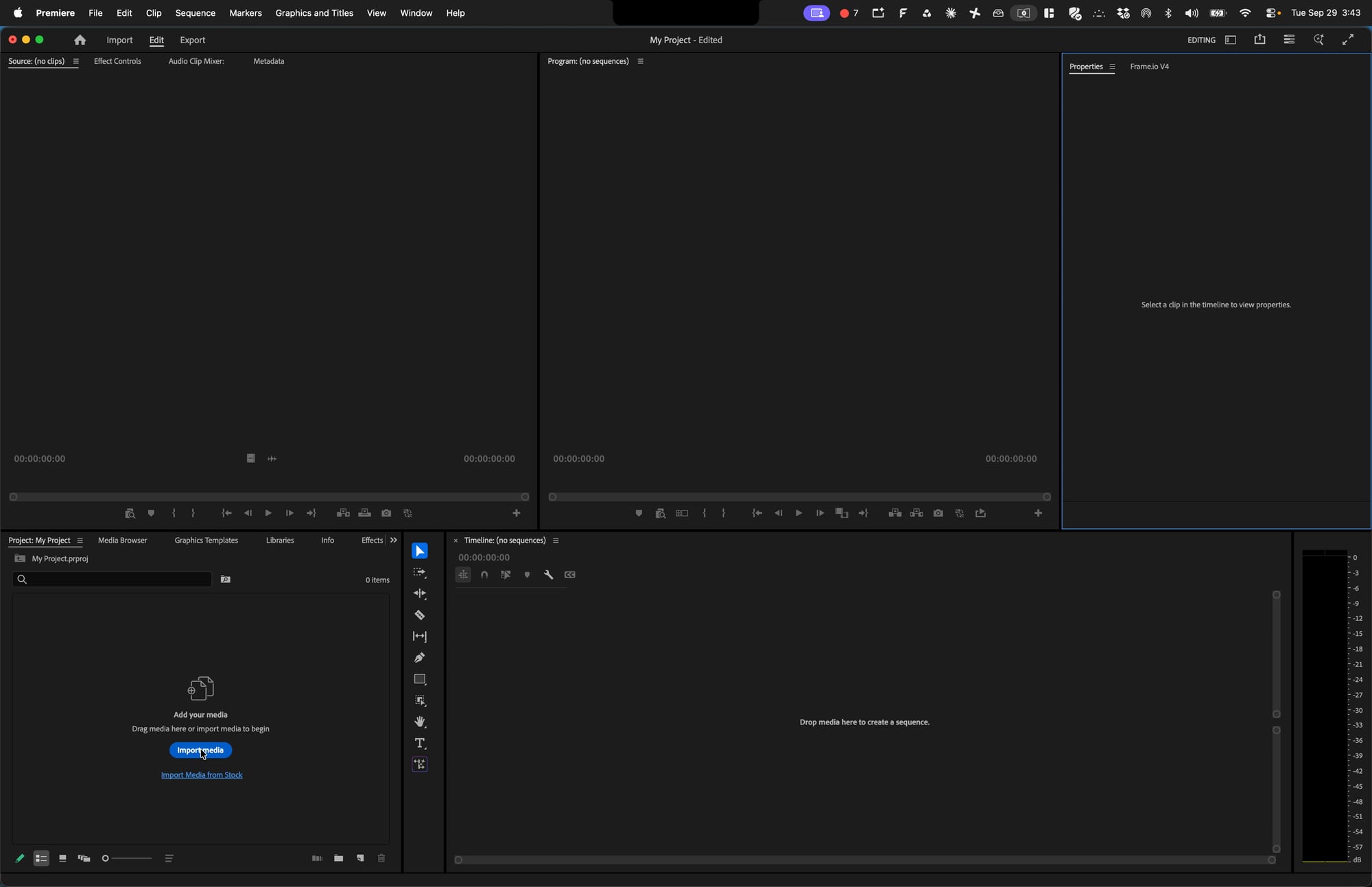
Task: Select the Hand tool
Action: [420, 722]
